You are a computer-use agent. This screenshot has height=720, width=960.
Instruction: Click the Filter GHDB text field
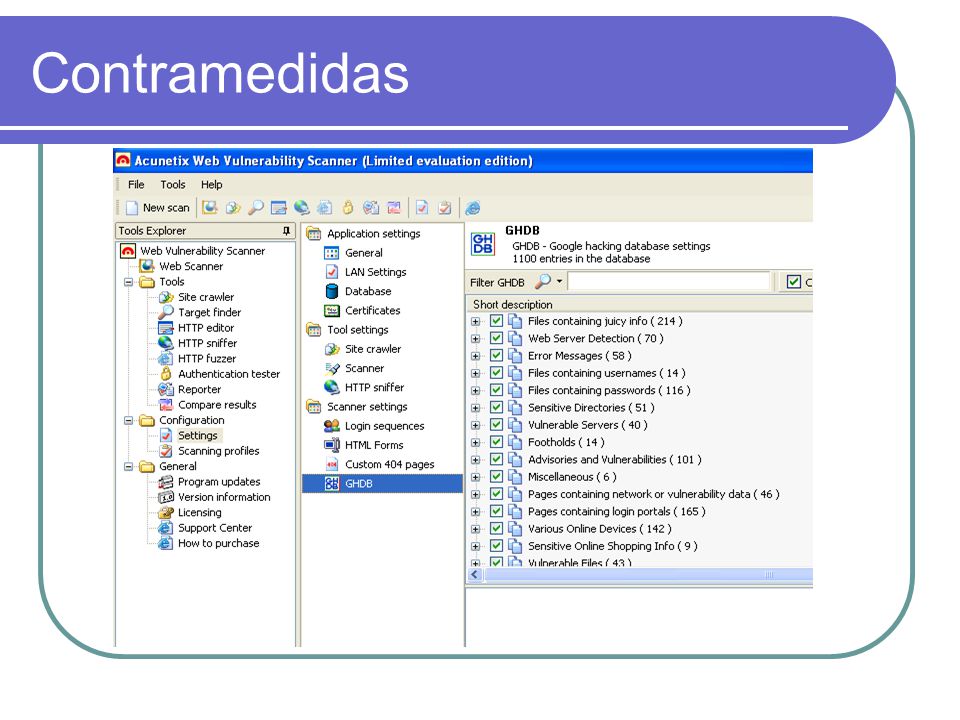pyautogui.click(x=669, y=282)
